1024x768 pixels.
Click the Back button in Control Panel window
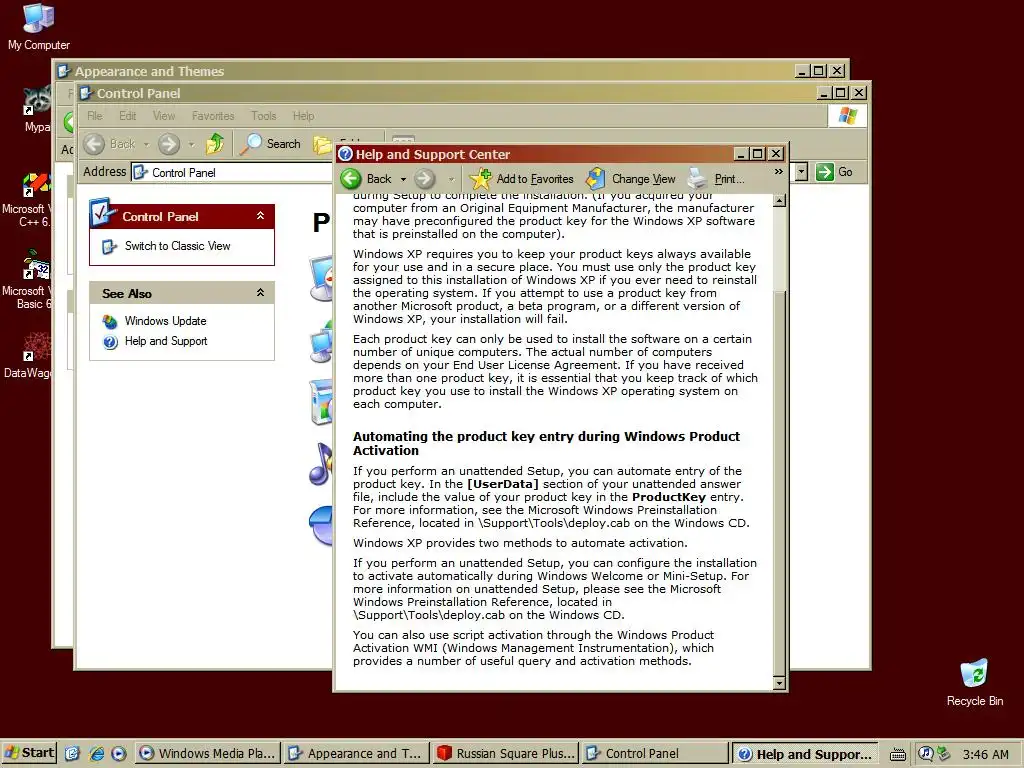(109, 144)
